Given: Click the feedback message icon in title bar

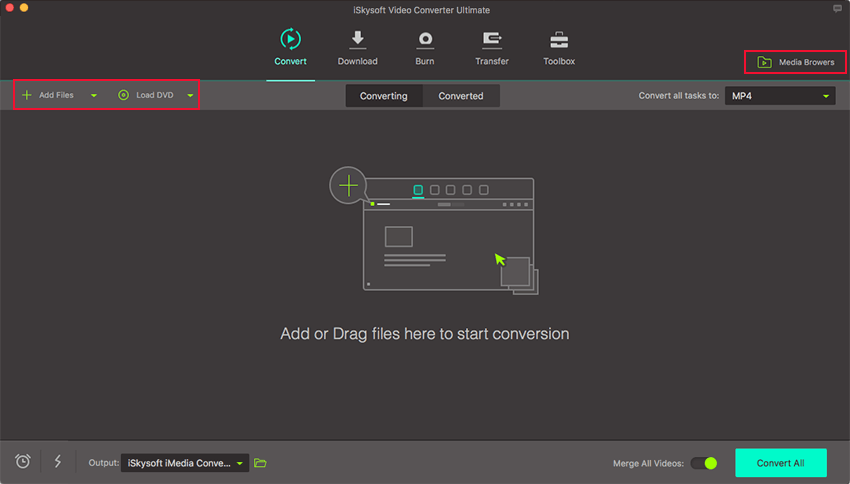Looking at the screenshot, I should coord(837,8).
